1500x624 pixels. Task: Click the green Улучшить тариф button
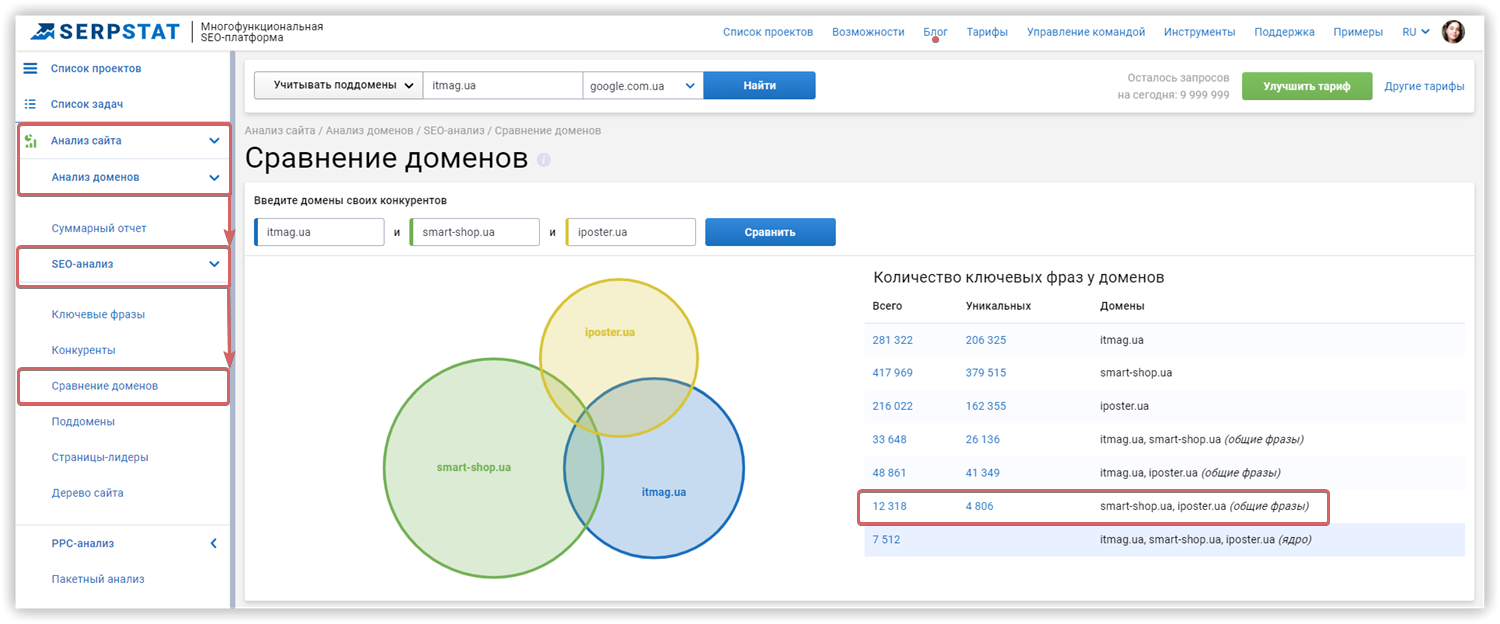point(1307,86)
